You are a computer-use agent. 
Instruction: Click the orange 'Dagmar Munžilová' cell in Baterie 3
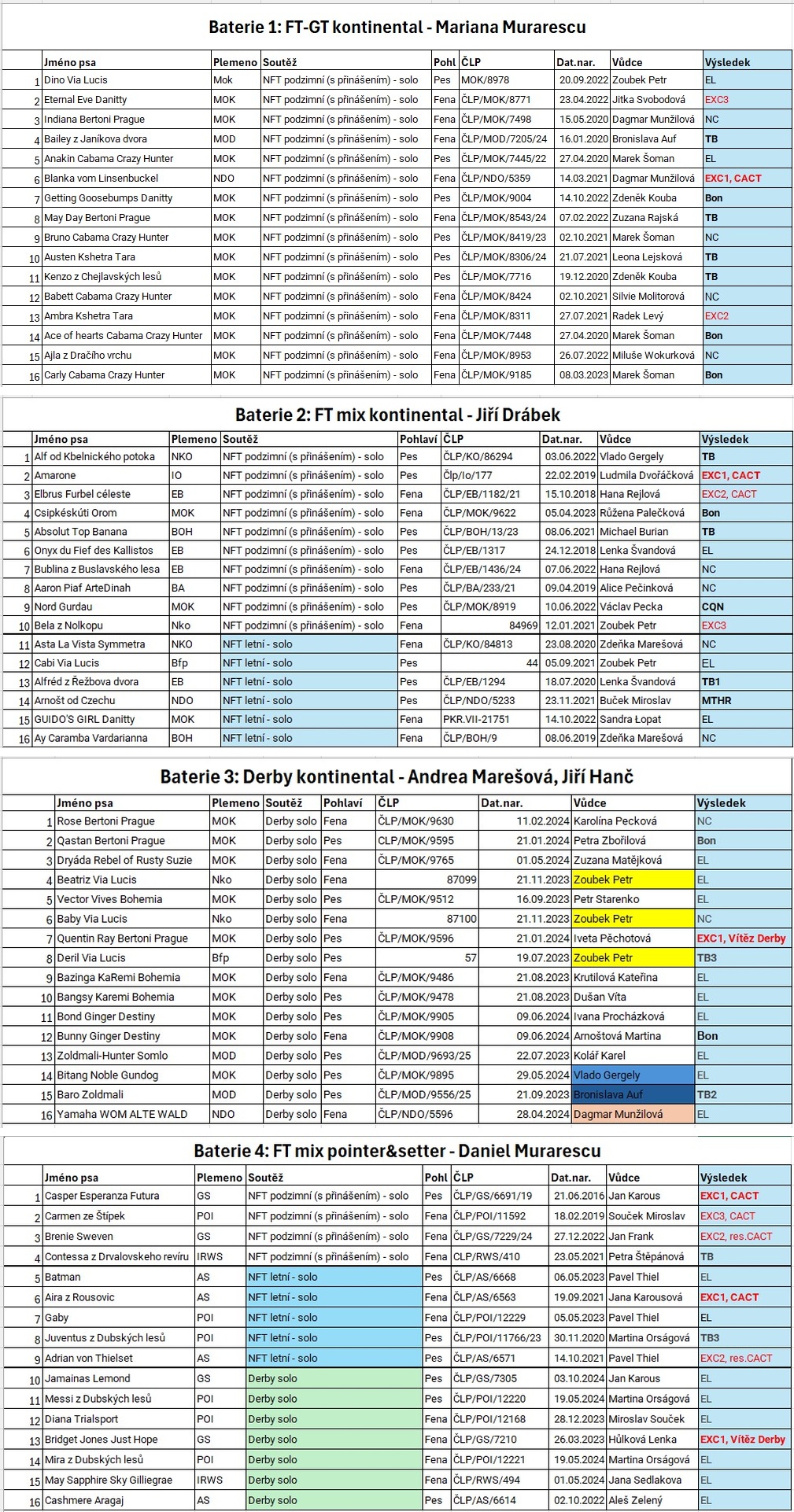pos(633,1115)
